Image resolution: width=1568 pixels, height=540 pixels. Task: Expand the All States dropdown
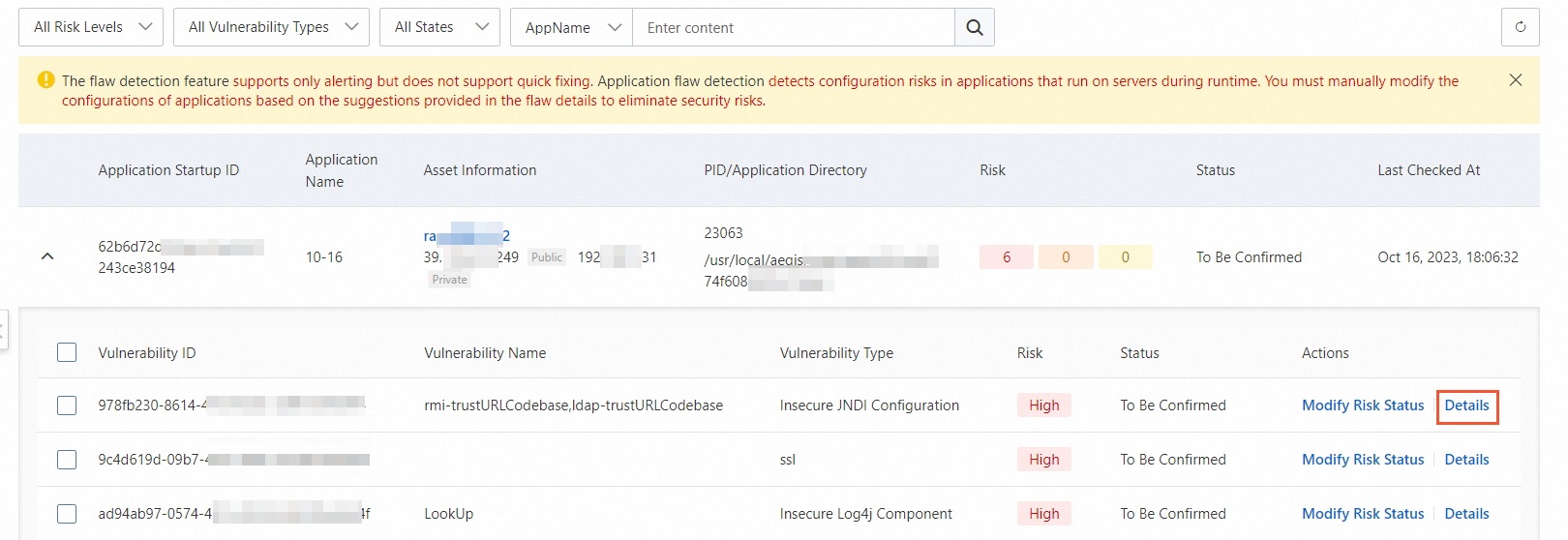click(x=439, y=27)
